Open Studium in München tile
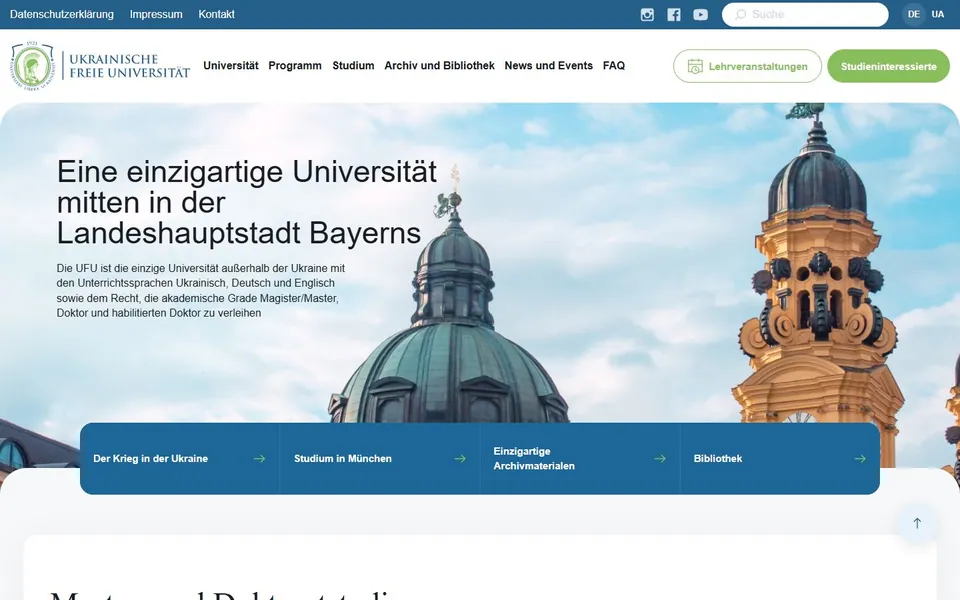Image resolution: width=960 pixels, height=600 pixels. coord(380,459)
